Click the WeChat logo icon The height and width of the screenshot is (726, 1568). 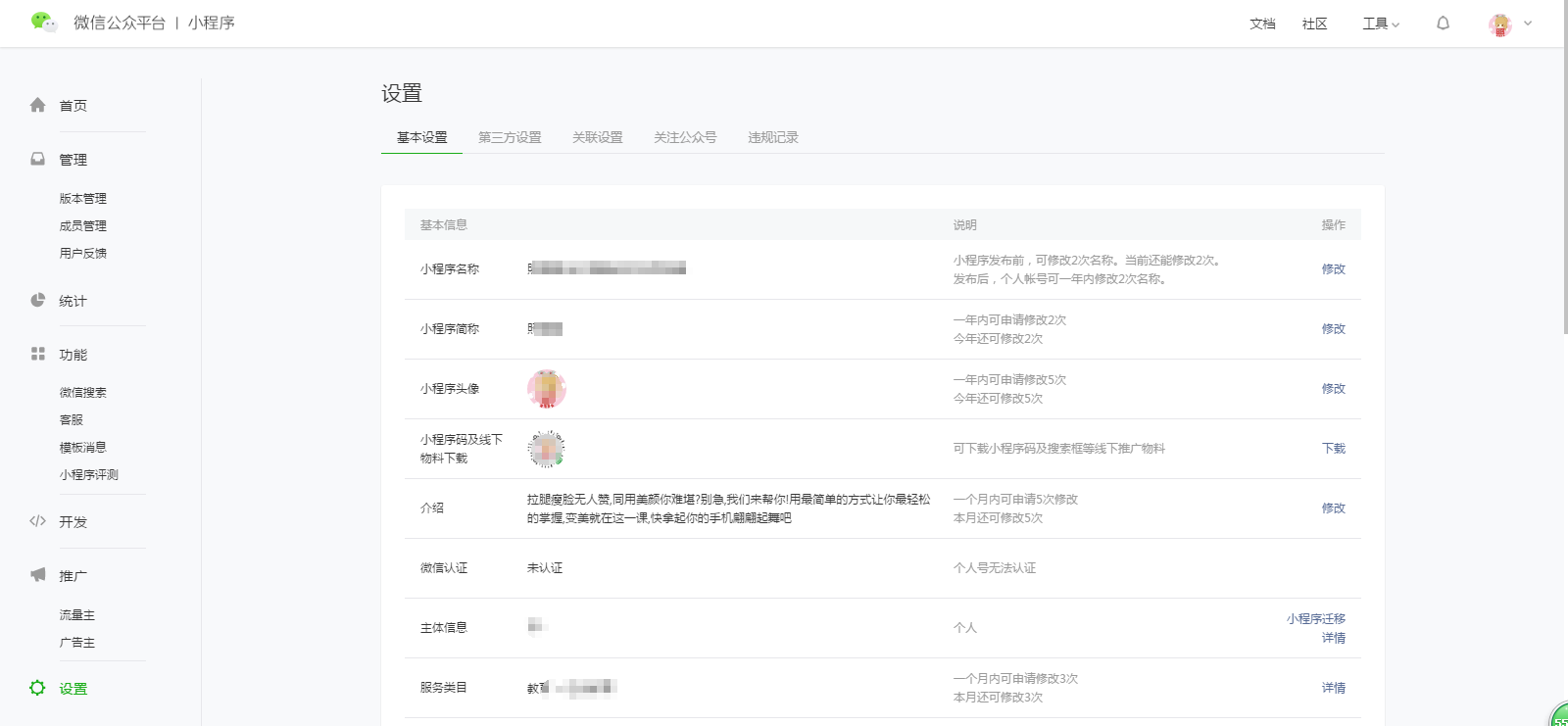coord(44,22)
